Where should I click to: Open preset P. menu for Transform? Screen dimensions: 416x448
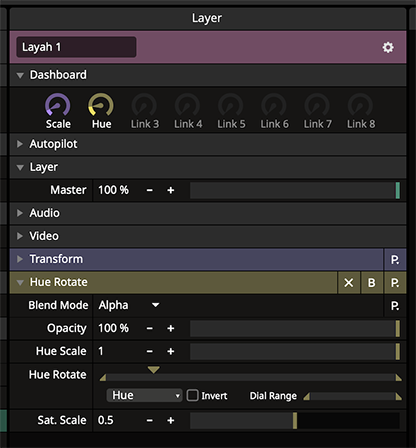click(395, 259)
